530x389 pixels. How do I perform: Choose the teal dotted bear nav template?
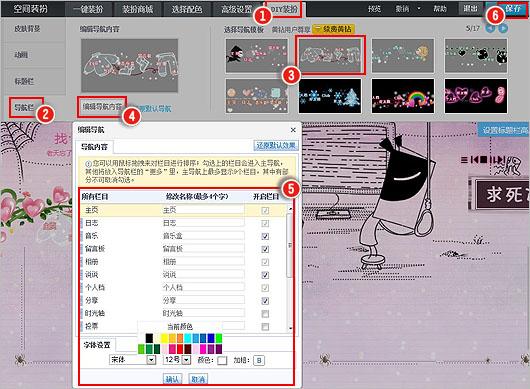(403, 55)
